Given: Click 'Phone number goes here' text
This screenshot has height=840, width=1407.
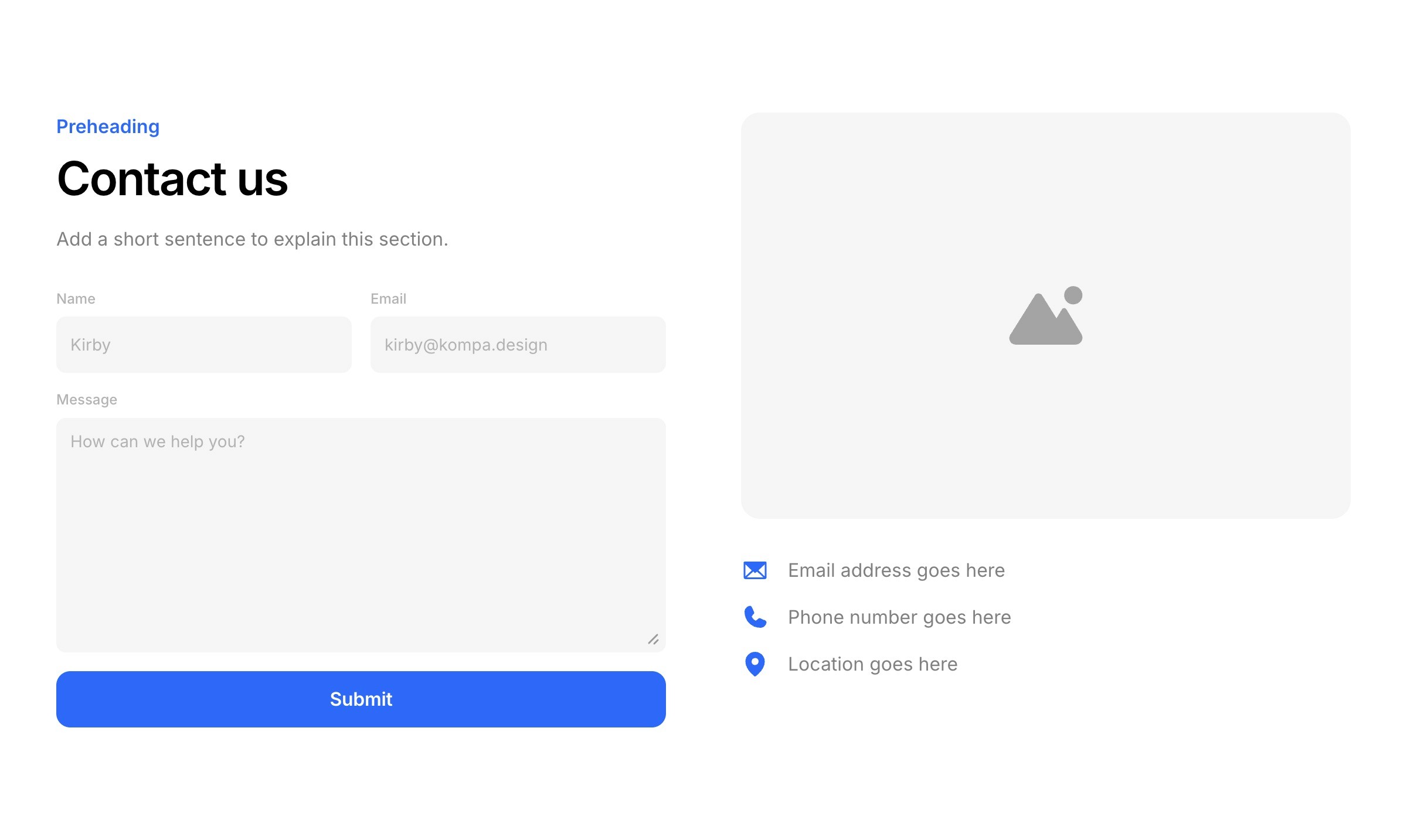Looking at the screenshot, I should 899,617.
